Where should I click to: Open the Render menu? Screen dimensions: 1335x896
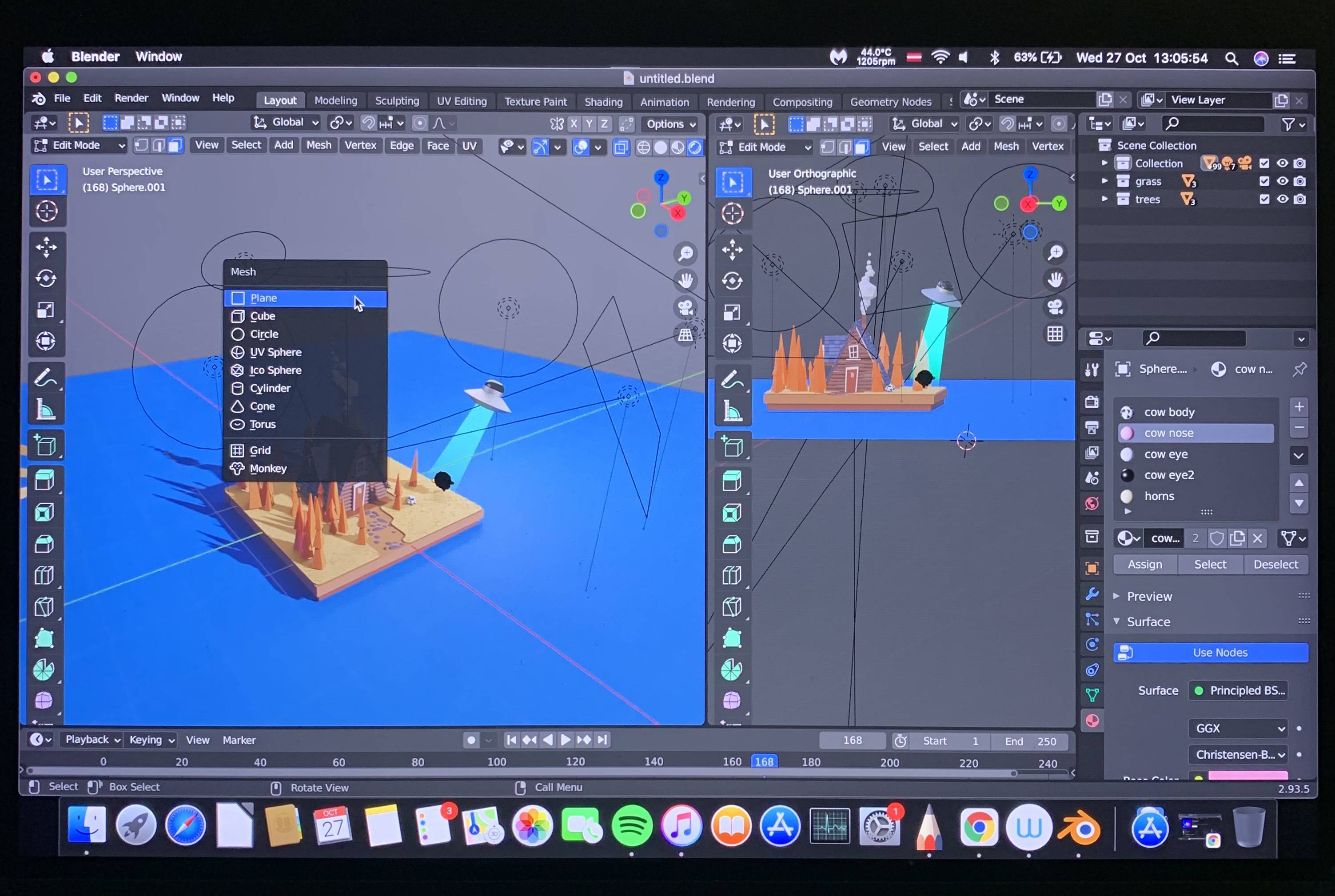tap(131, 98)
